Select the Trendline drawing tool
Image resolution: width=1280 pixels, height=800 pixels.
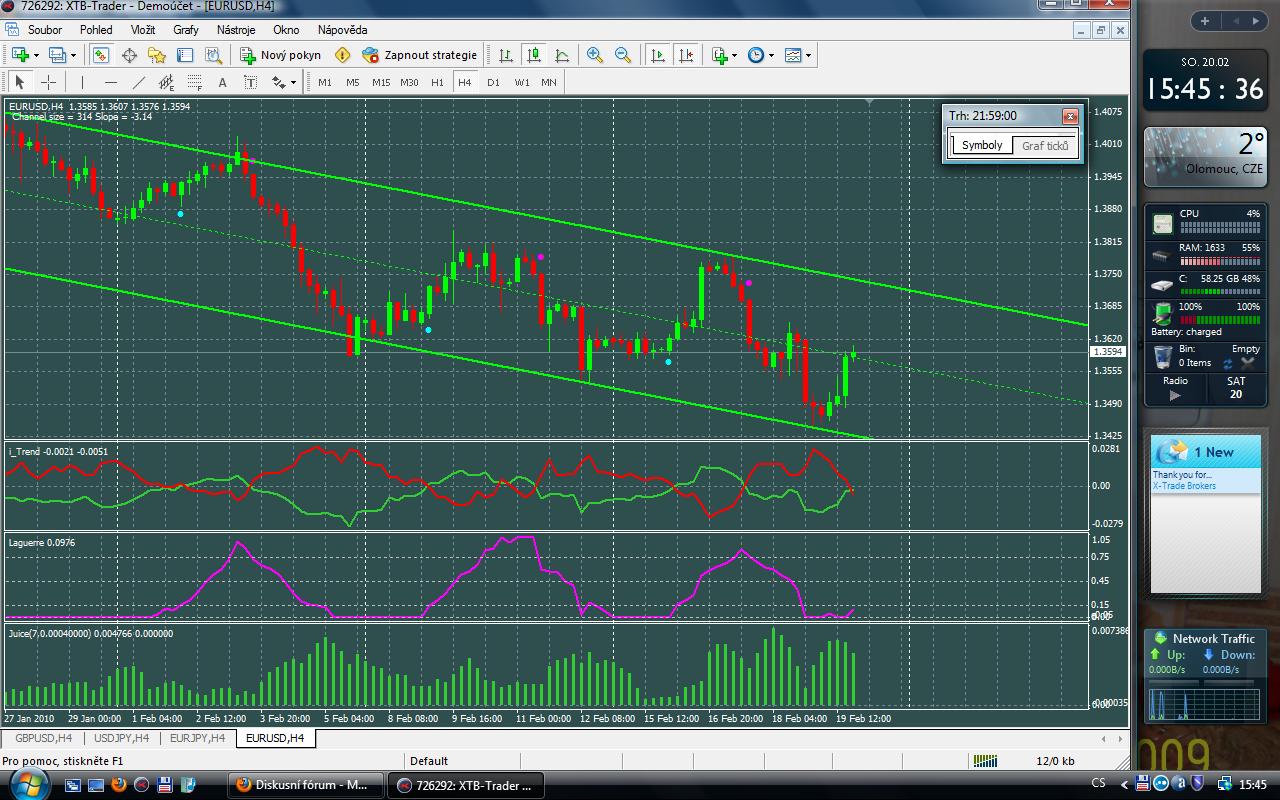[138, 82]
